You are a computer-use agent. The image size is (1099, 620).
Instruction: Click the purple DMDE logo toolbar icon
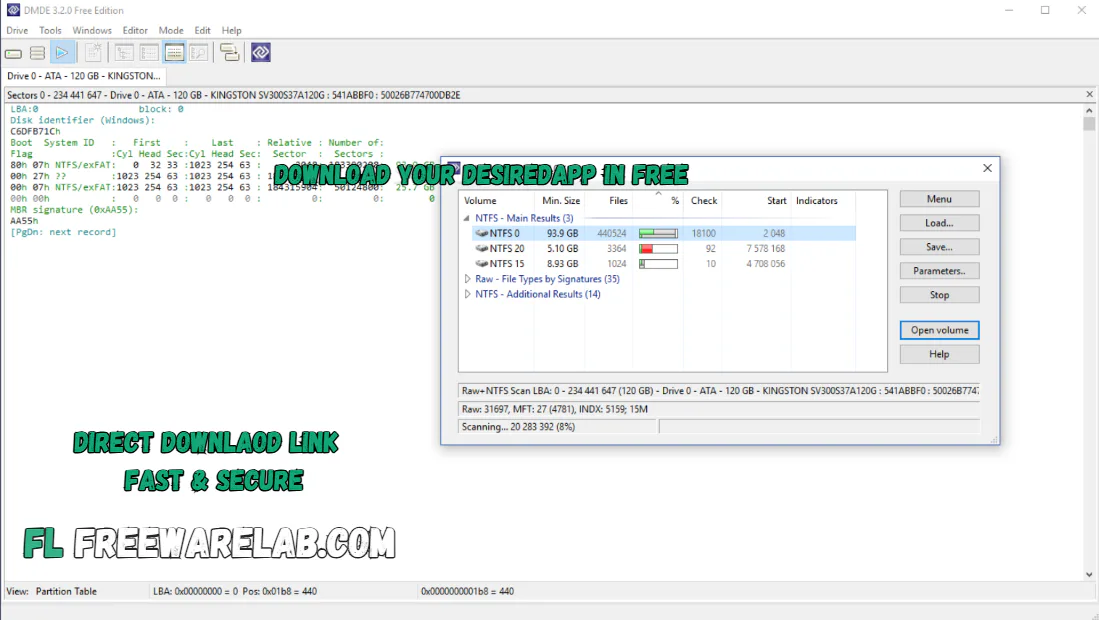(x=260, y=52)
